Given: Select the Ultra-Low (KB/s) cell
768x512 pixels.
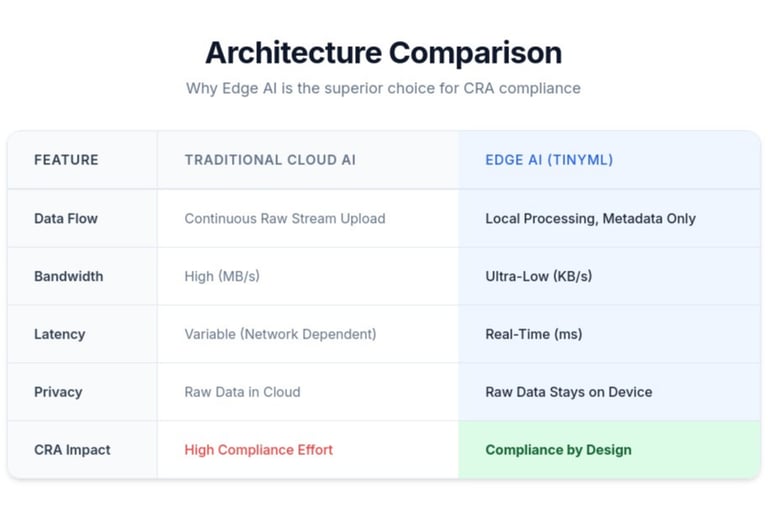Looking at the screenshot, I should (538, 276).
